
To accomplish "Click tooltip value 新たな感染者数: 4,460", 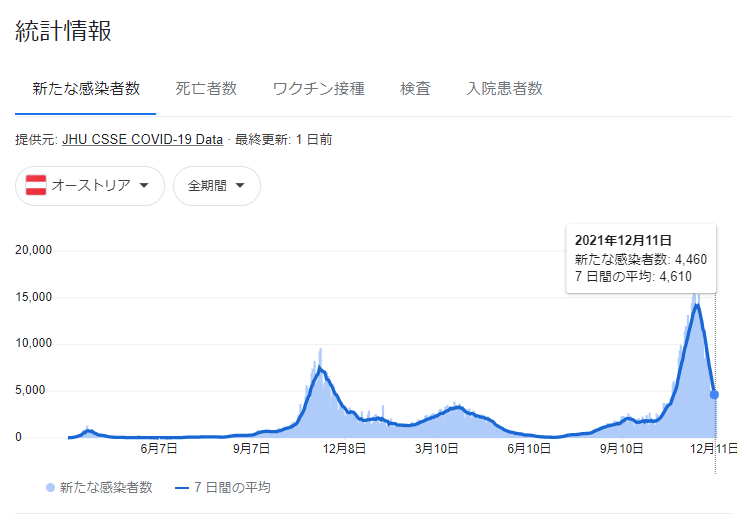I will coord(641,259).
